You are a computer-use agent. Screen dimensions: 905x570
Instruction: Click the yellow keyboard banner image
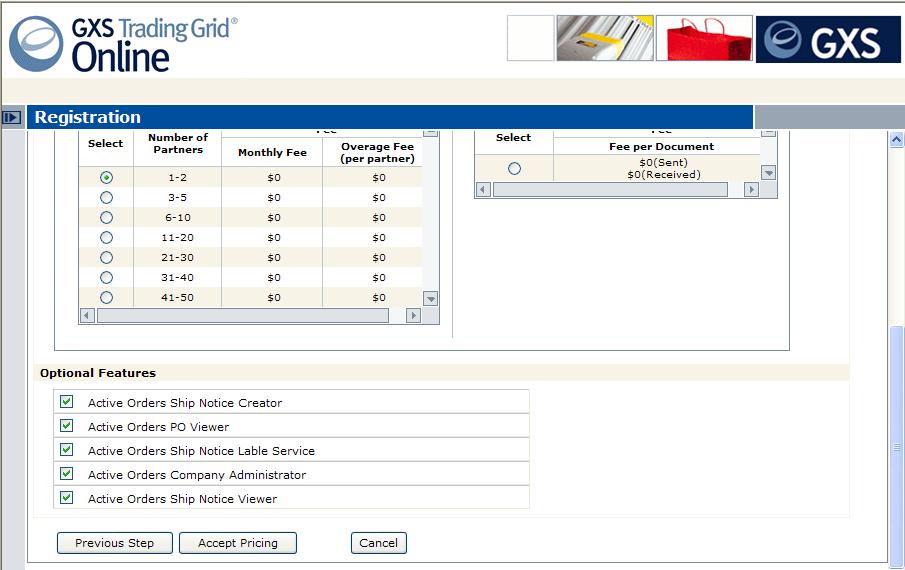[x=605, y=38]
